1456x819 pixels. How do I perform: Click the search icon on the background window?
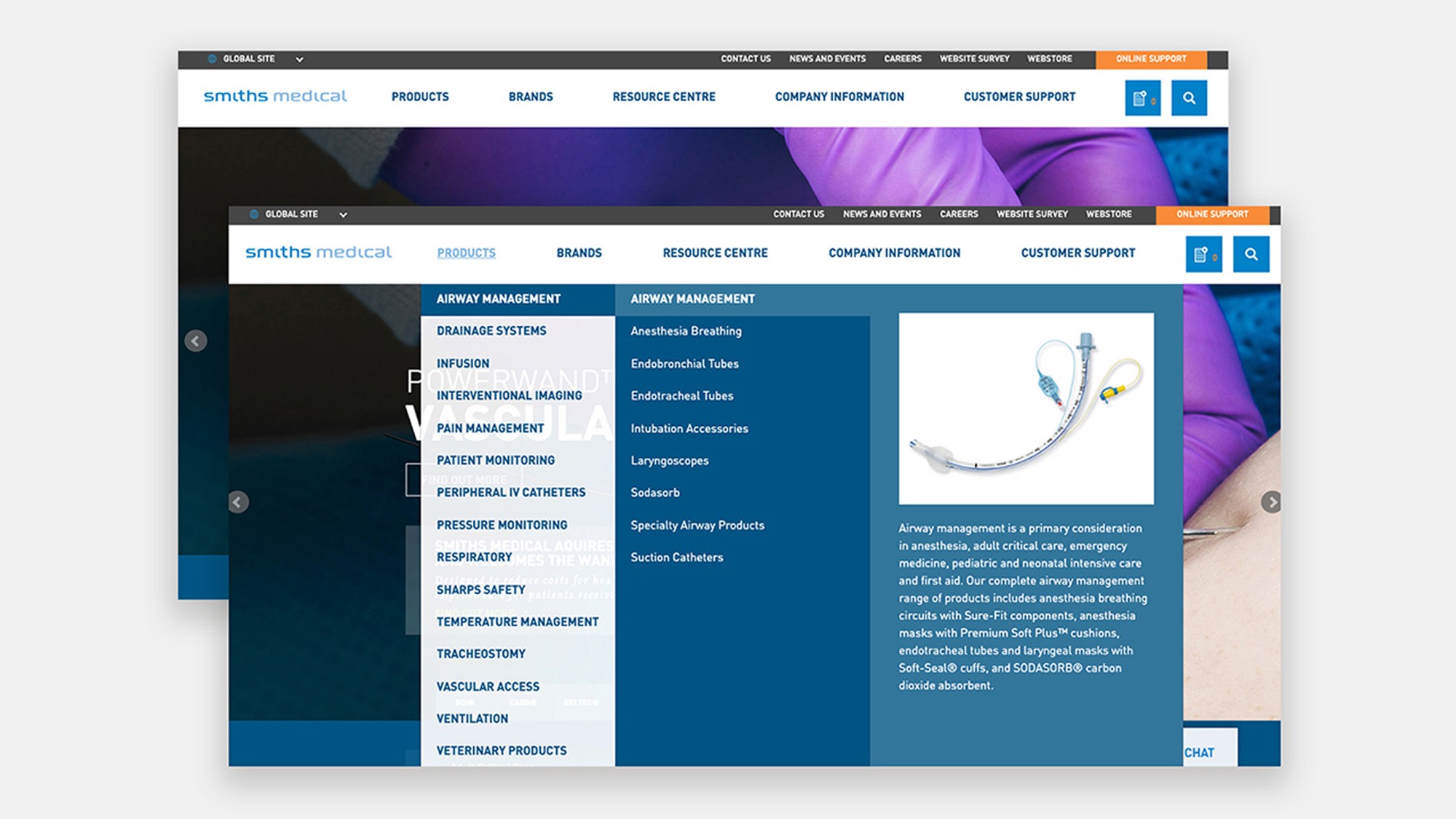(x=1190, y=97)
